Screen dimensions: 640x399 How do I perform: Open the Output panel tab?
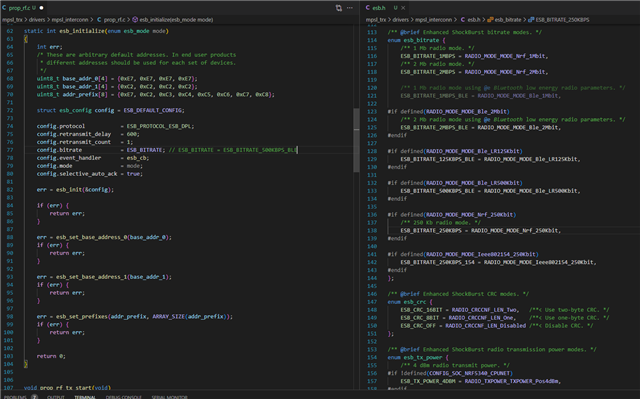pos(56,397)
